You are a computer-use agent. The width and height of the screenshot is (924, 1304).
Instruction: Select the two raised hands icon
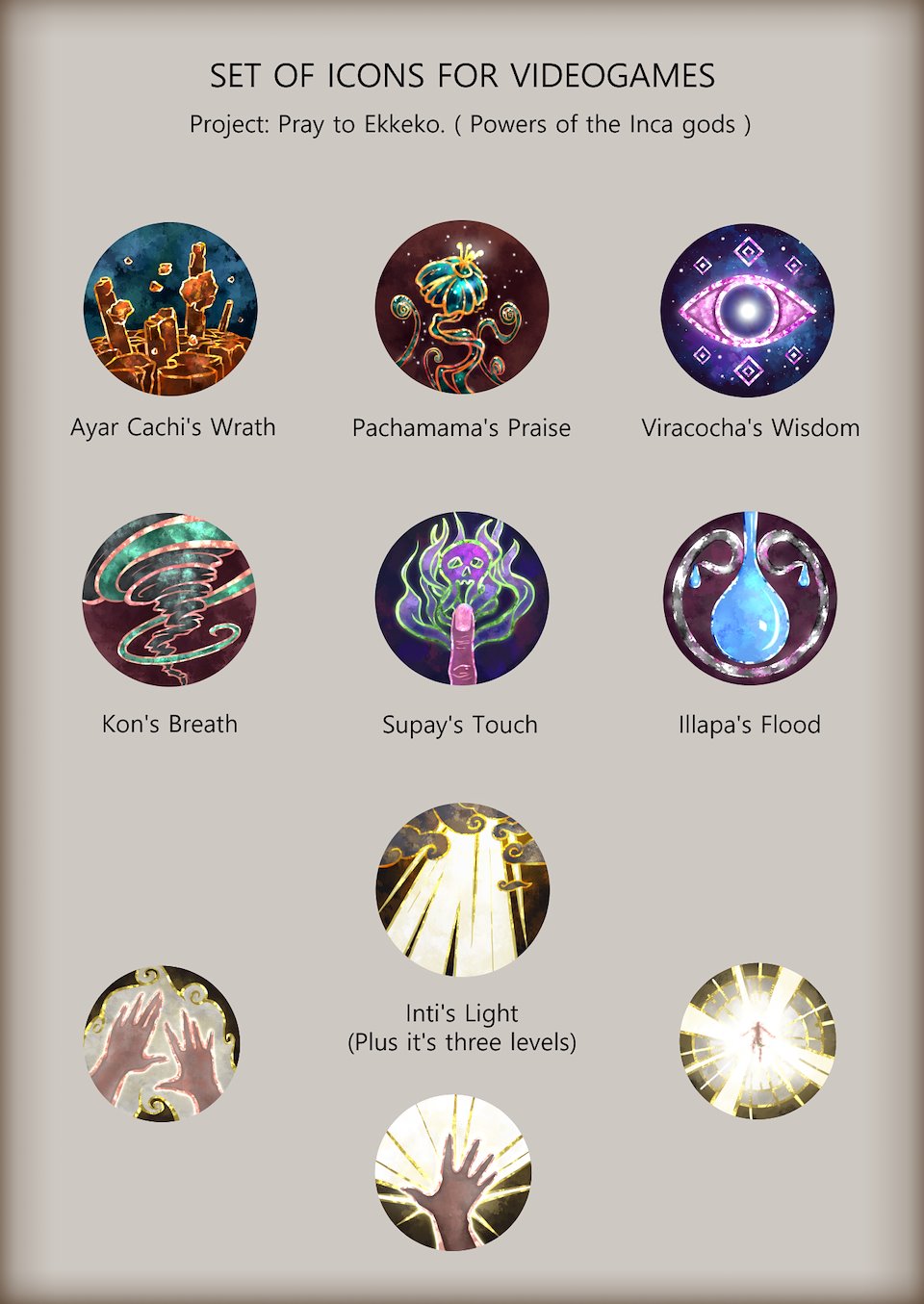[162, 1043]
